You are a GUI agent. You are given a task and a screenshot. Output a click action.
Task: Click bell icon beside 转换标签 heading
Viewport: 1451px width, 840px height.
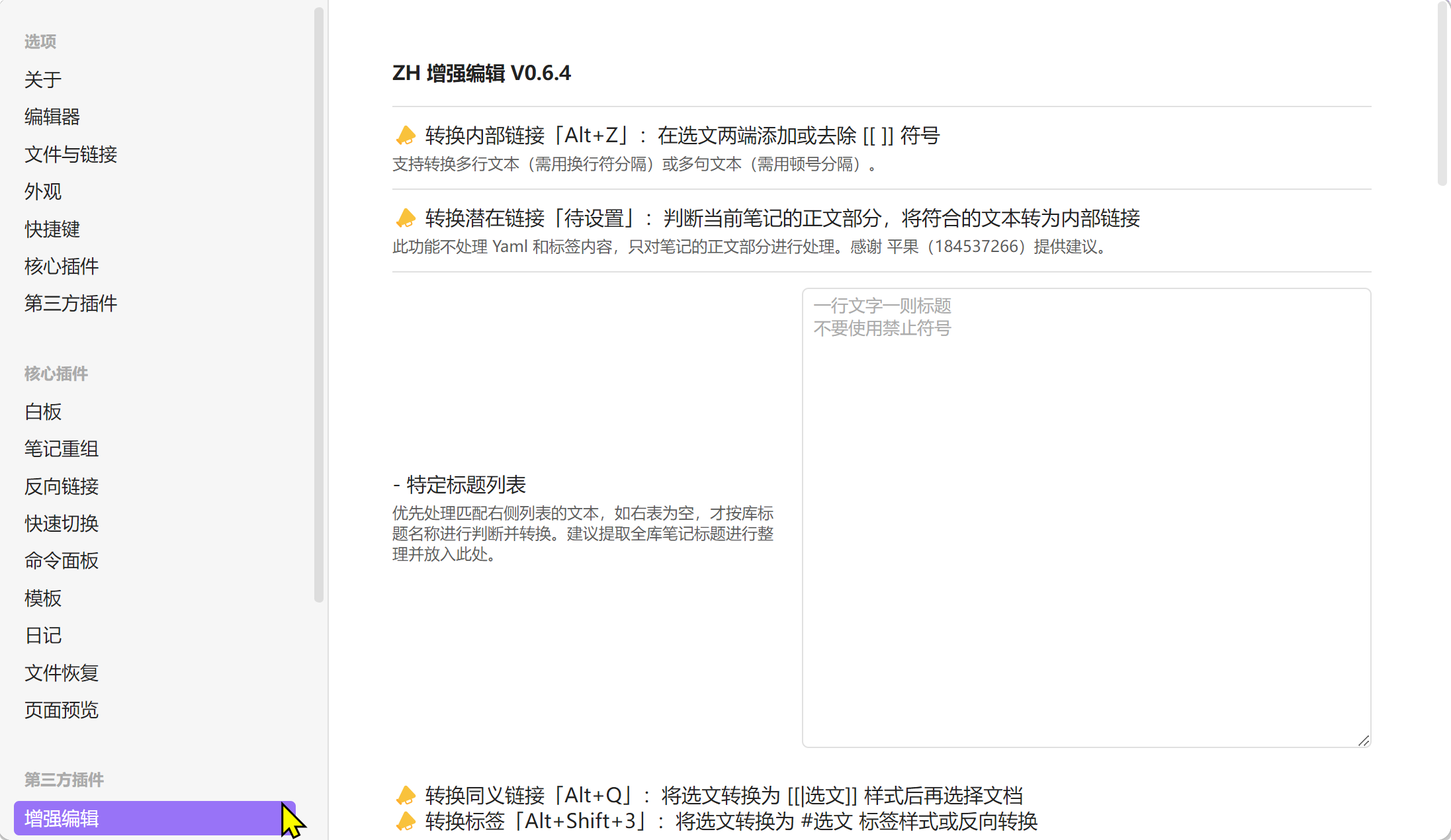(406, 821)
